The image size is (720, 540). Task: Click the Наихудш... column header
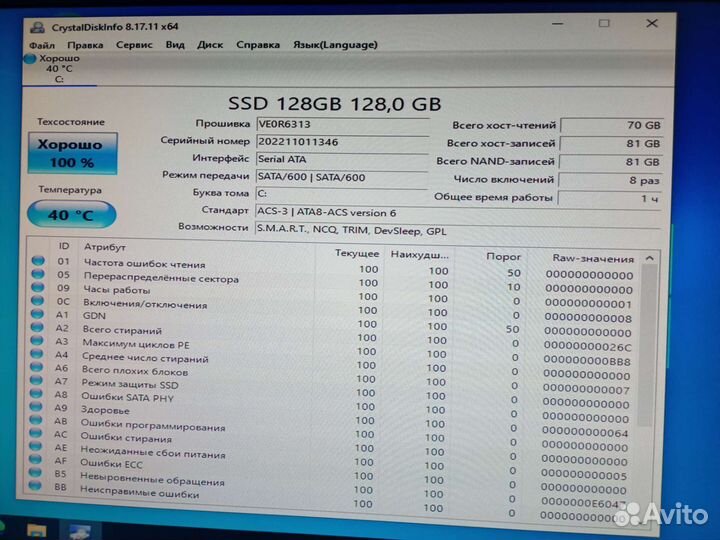pos(419,255)
